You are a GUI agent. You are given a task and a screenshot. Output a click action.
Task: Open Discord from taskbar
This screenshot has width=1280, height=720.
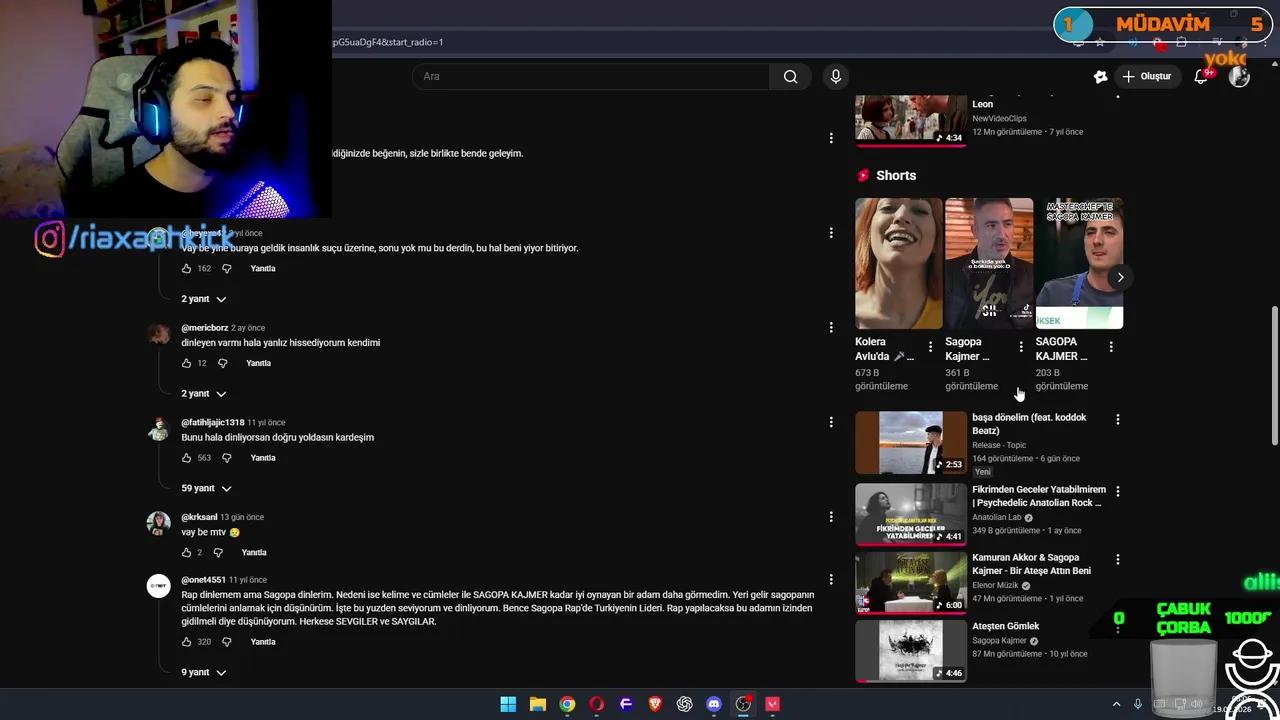(713, 704)
